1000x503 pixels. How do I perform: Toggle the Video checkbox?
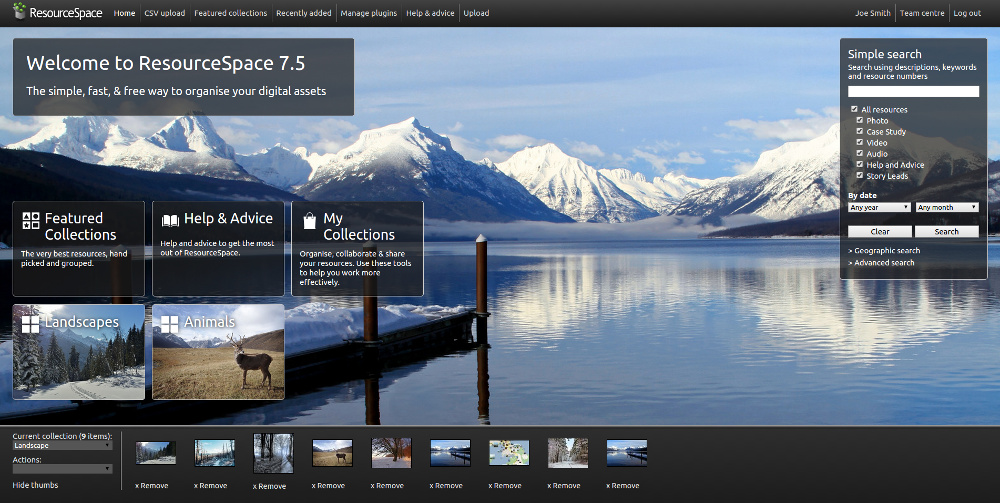click(x=860, y=142)
